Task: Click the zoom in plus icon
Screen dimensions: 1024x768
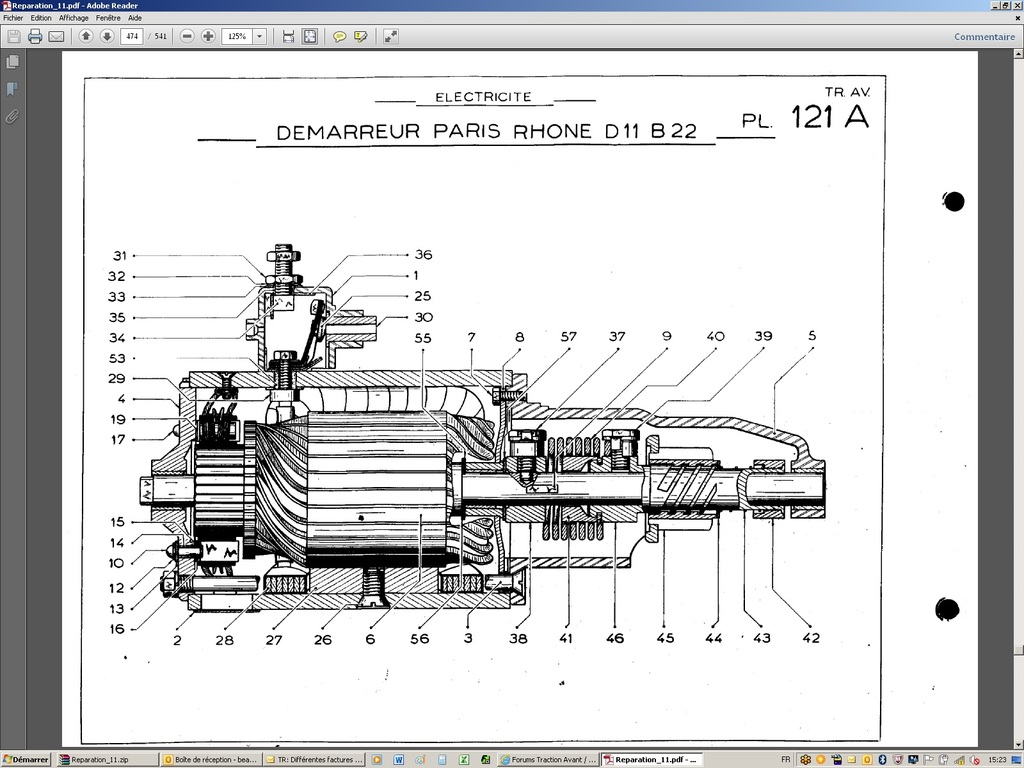Action: pos(208,37)
